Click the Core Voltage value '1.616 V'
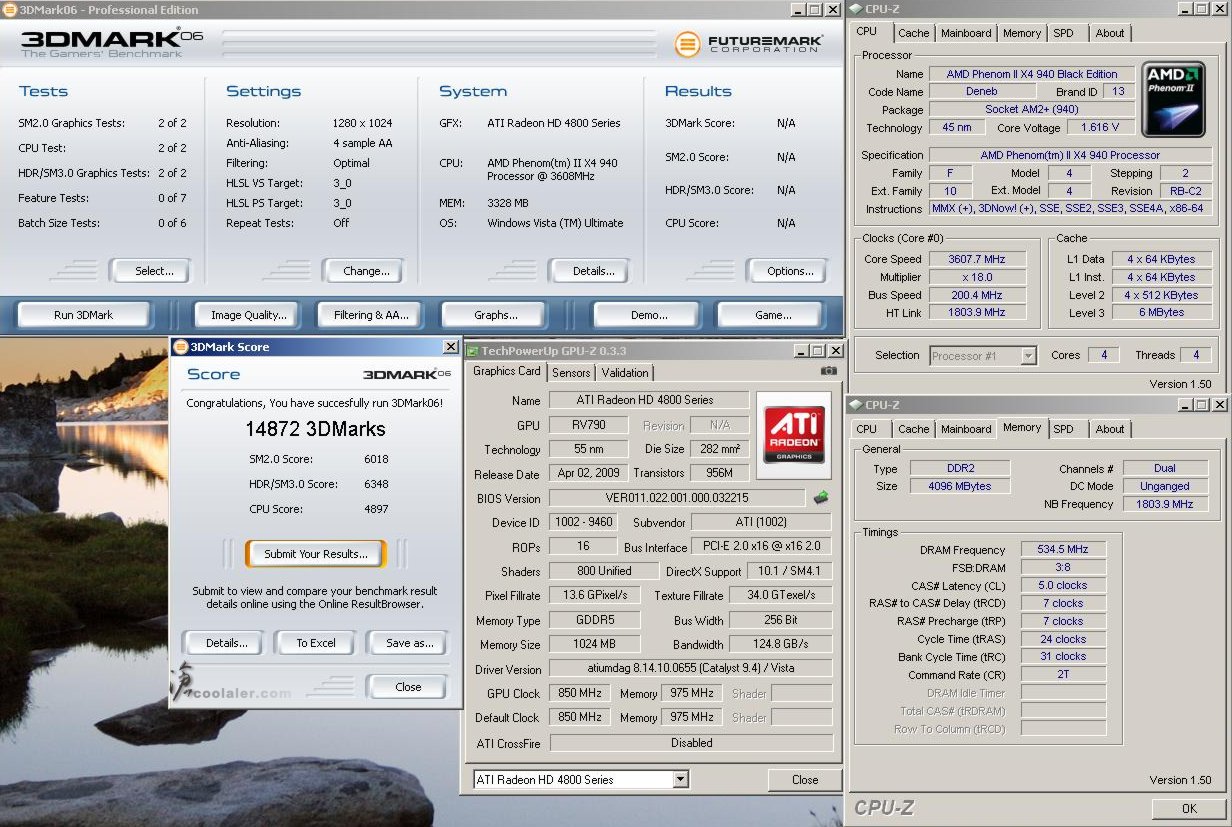The height and width of the screenshot is (827, 1232). pos(1100,128)
